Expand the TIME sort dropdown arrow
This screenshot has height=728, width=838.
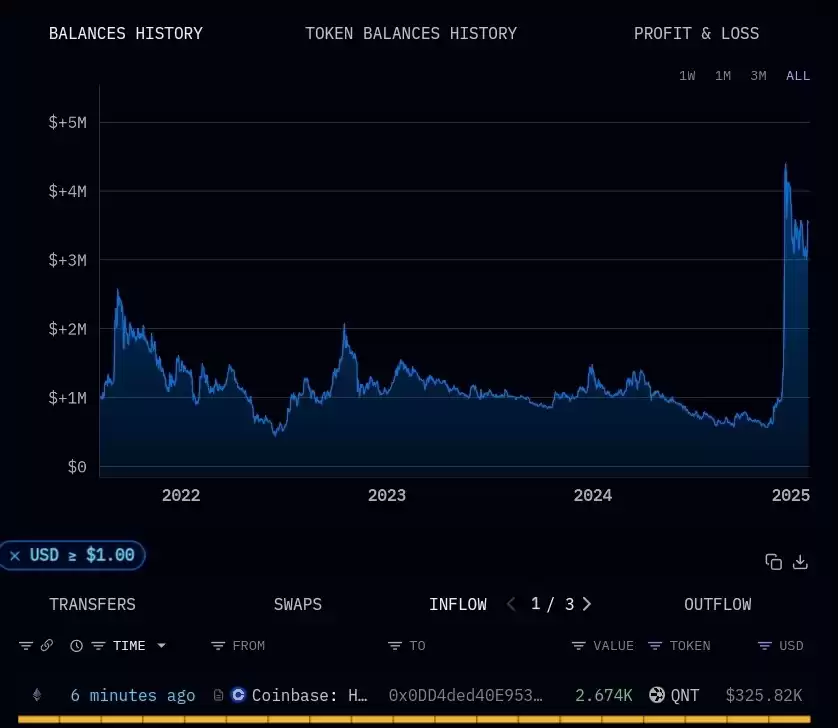tap(161, 646)
